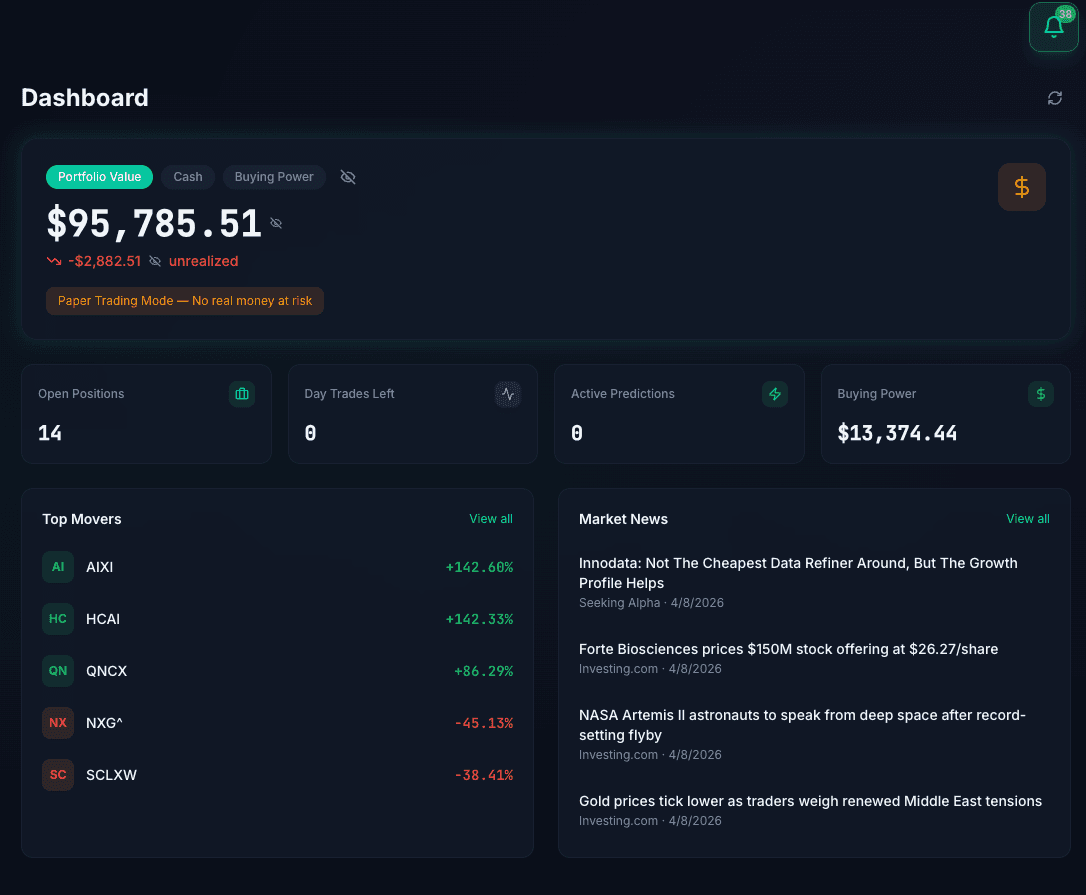1086x895 pixels.
Task: Toggle hide-balances eye icon beside Buying Power tab
Action: pos(348,177)
